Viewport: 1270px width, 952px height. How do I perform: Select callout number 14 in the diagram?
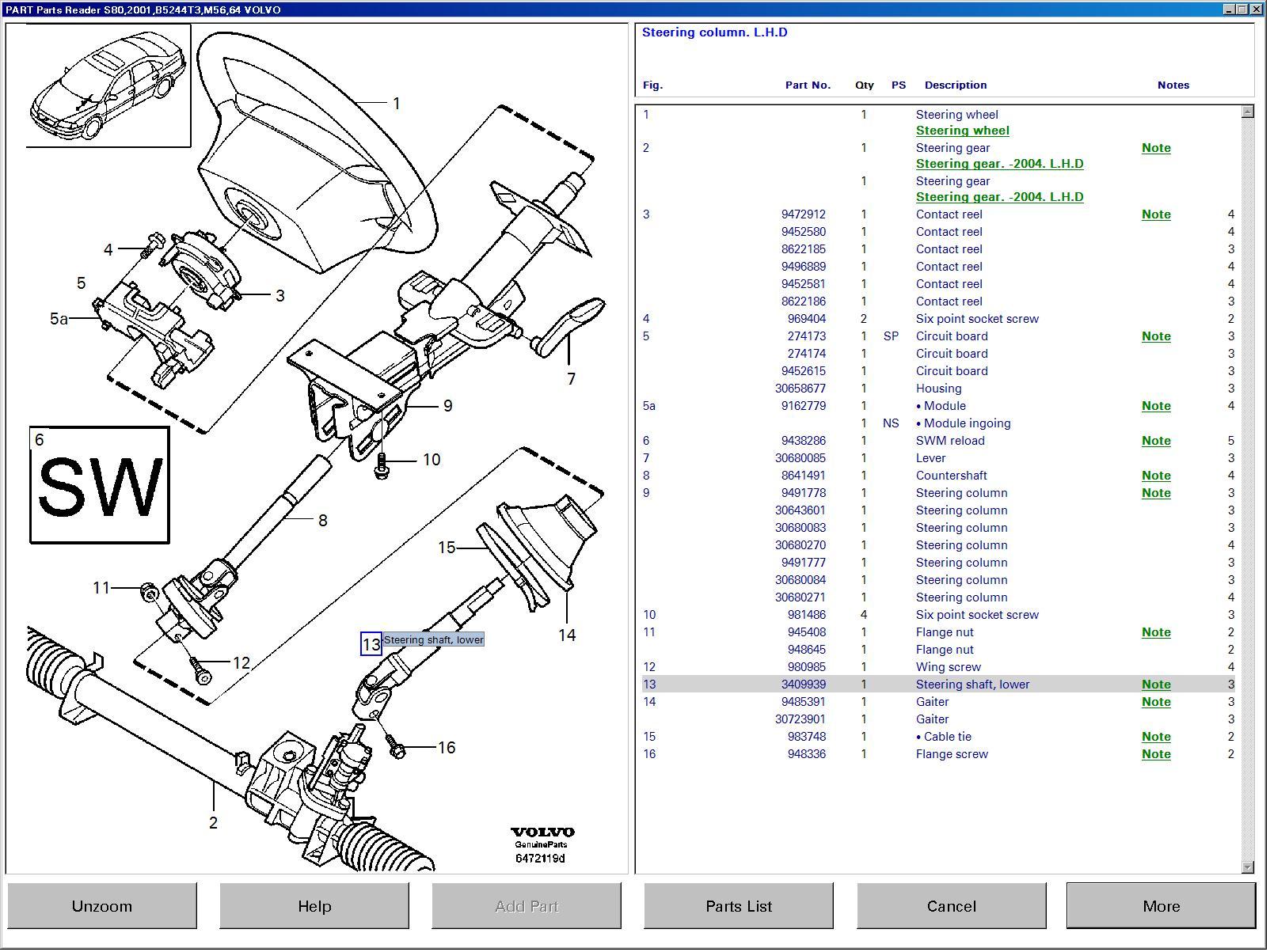(567, 635)
